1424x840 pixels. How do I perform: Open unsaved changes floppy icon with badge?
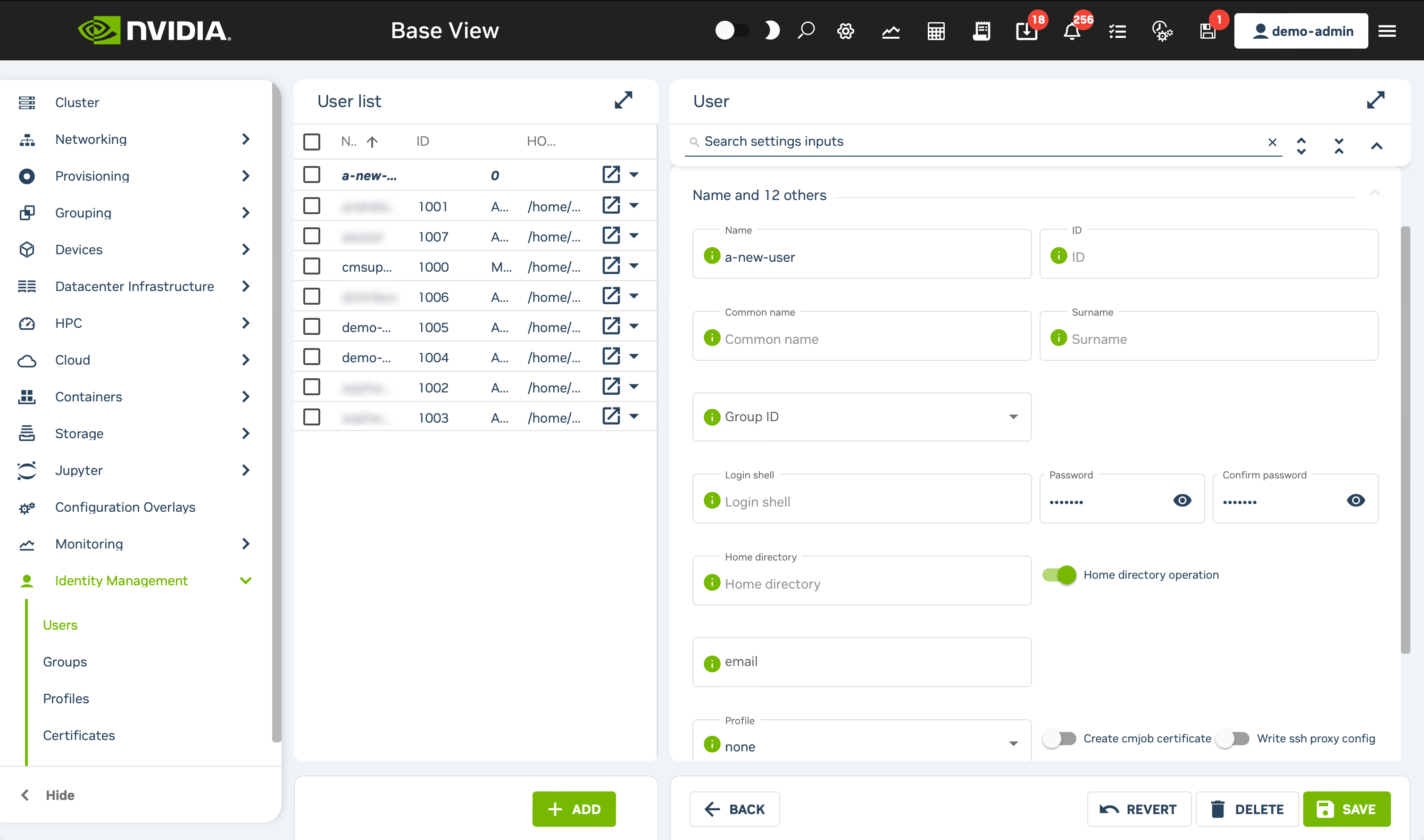pos(1208,31)
